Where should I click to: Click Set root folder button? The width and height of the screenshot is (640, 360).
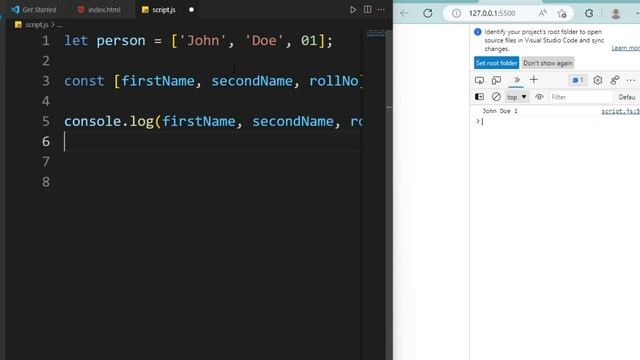click(x=496, y=63)
